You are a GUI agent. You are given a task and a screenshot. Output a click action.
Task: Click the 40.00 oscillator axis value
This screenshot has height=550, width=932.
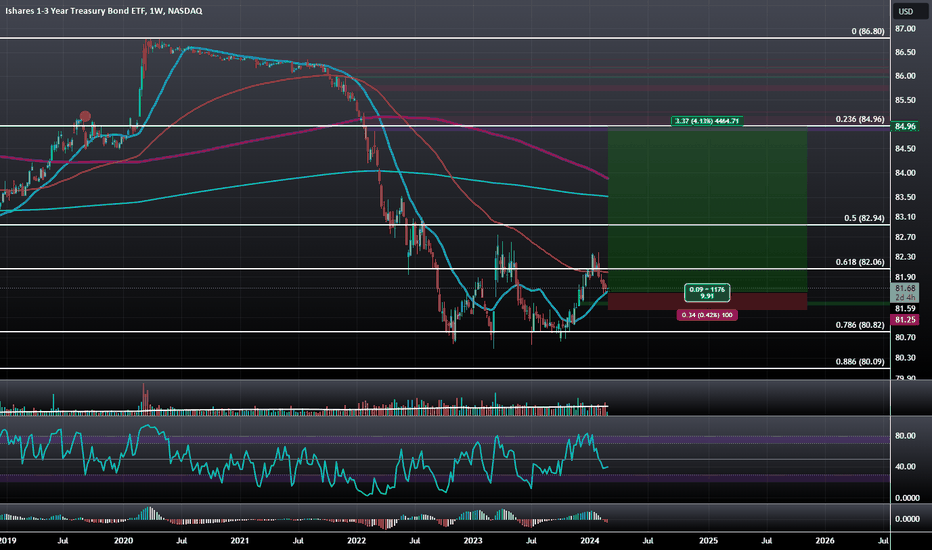pyautogui.click(x=905, y=466)
